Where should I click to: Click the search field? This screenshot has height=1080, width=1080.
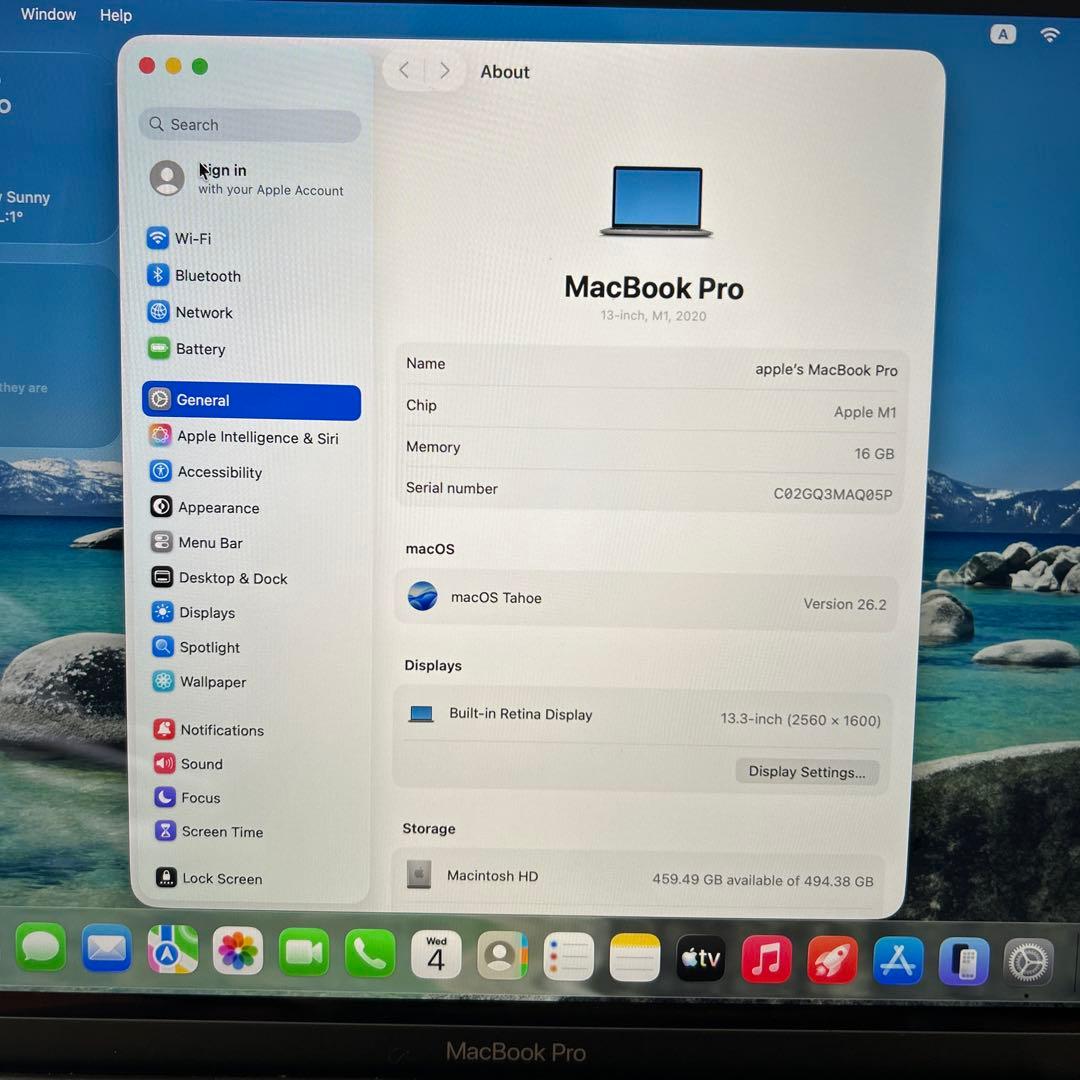(x=249, y=124)
